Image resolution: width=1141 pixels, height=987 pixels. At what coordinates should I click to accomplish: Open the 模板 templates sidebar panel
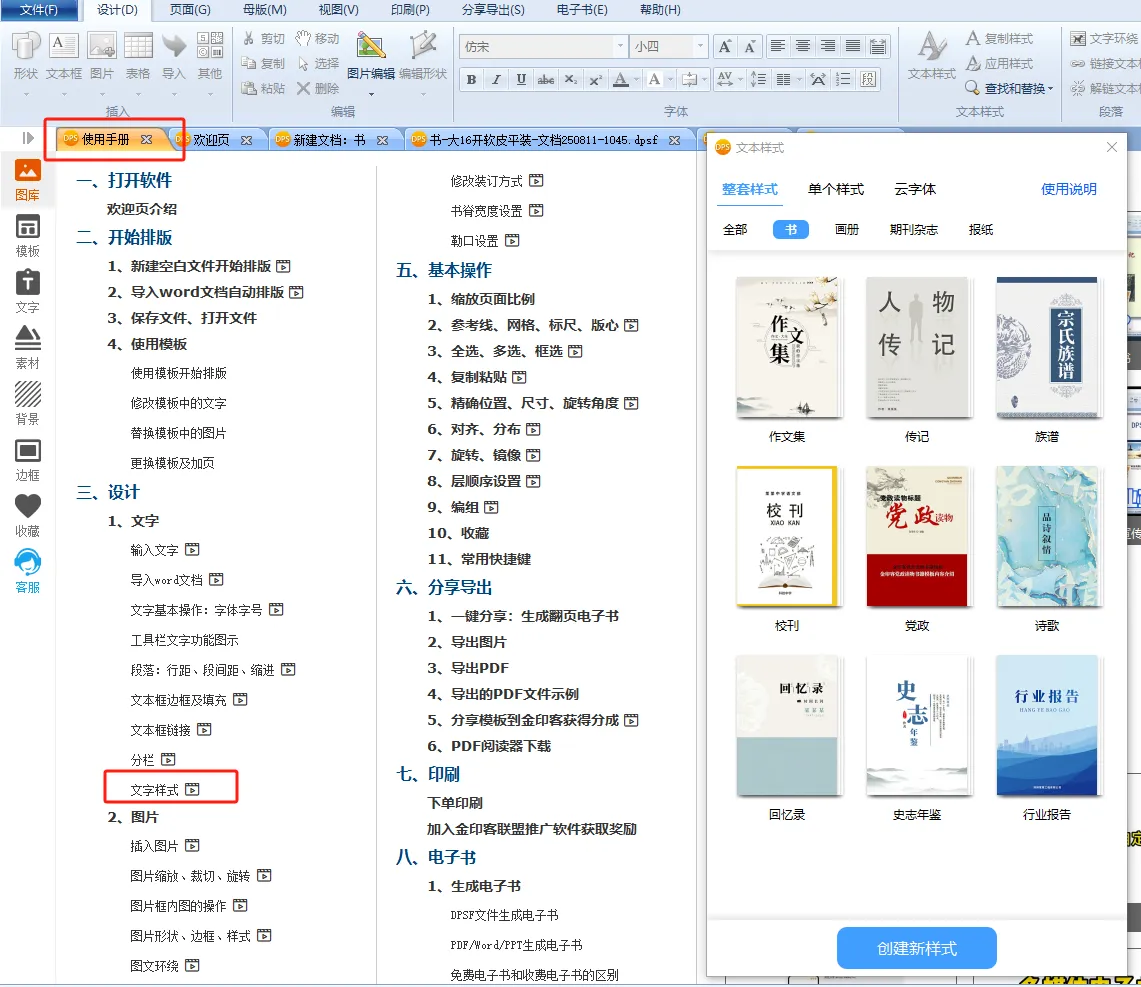(x=28, y=235)
